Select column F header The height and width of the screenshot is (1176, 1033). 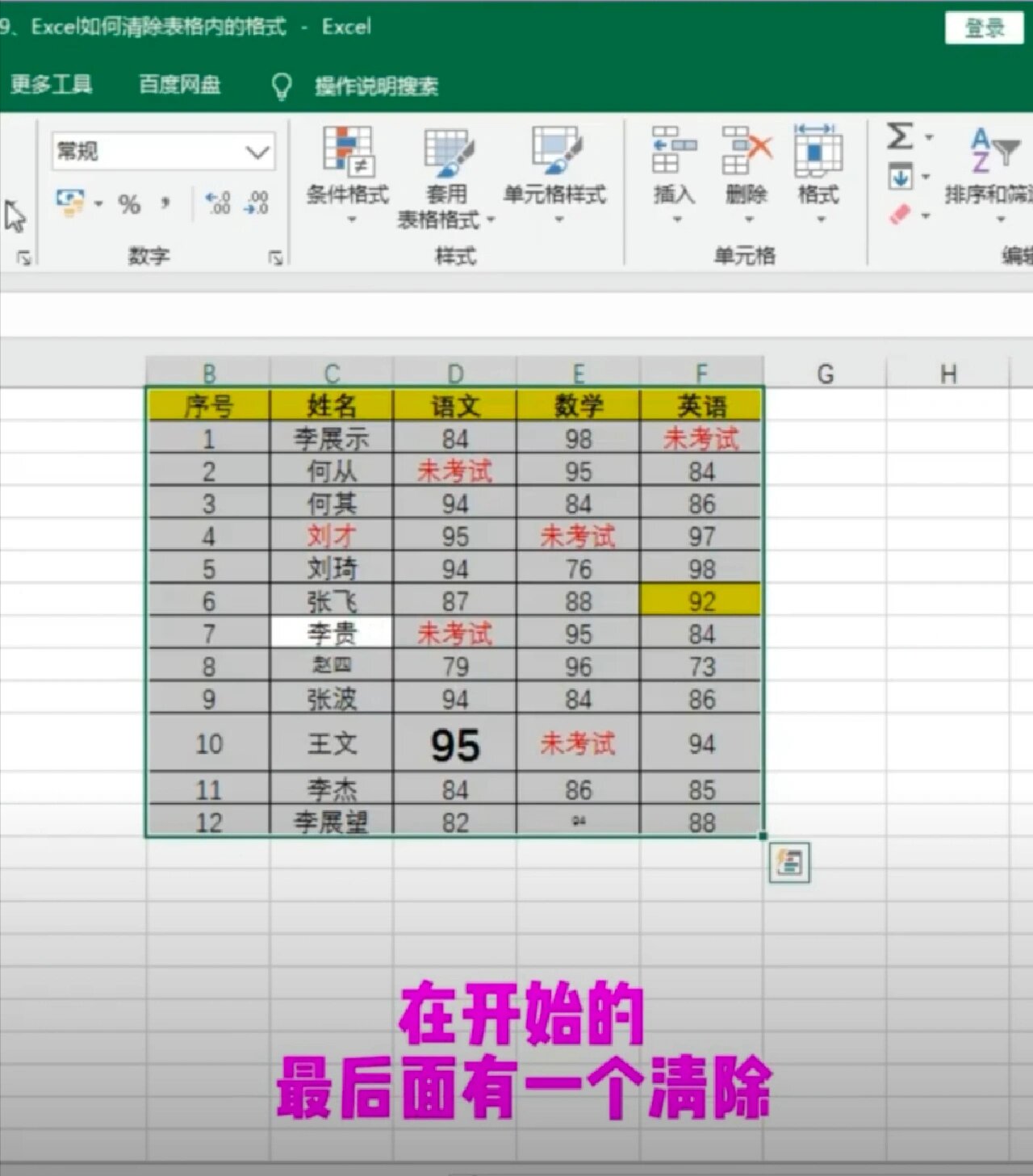(x=701, y=374)
